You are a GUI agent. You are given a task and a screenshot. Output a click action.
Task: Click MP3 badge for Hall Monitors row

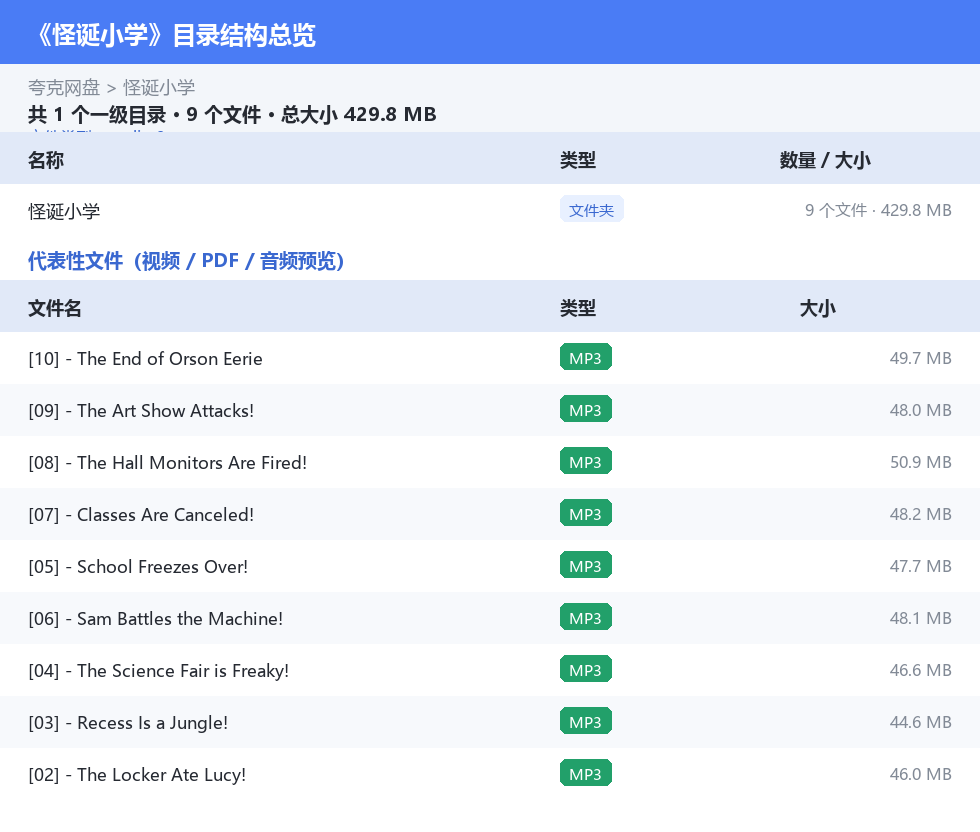click(586, 461)
